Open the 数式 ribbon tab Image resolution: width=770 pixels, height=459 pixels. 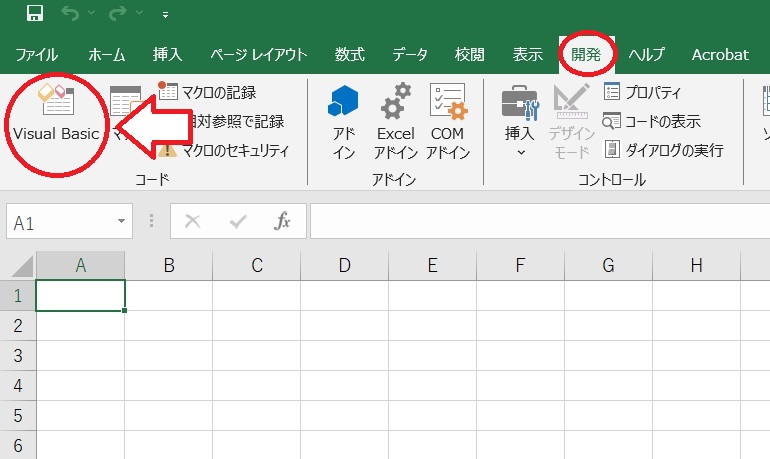350,54
